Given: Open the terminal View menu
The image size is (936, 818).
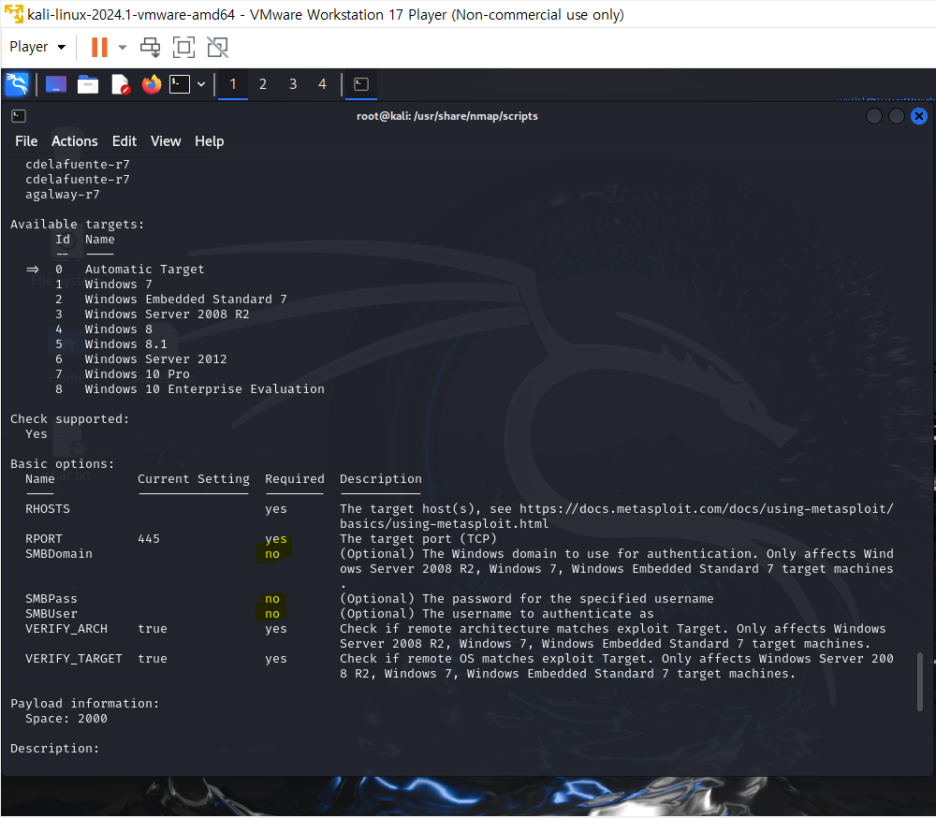Looking at the screenshot, I should pos(165,141).
